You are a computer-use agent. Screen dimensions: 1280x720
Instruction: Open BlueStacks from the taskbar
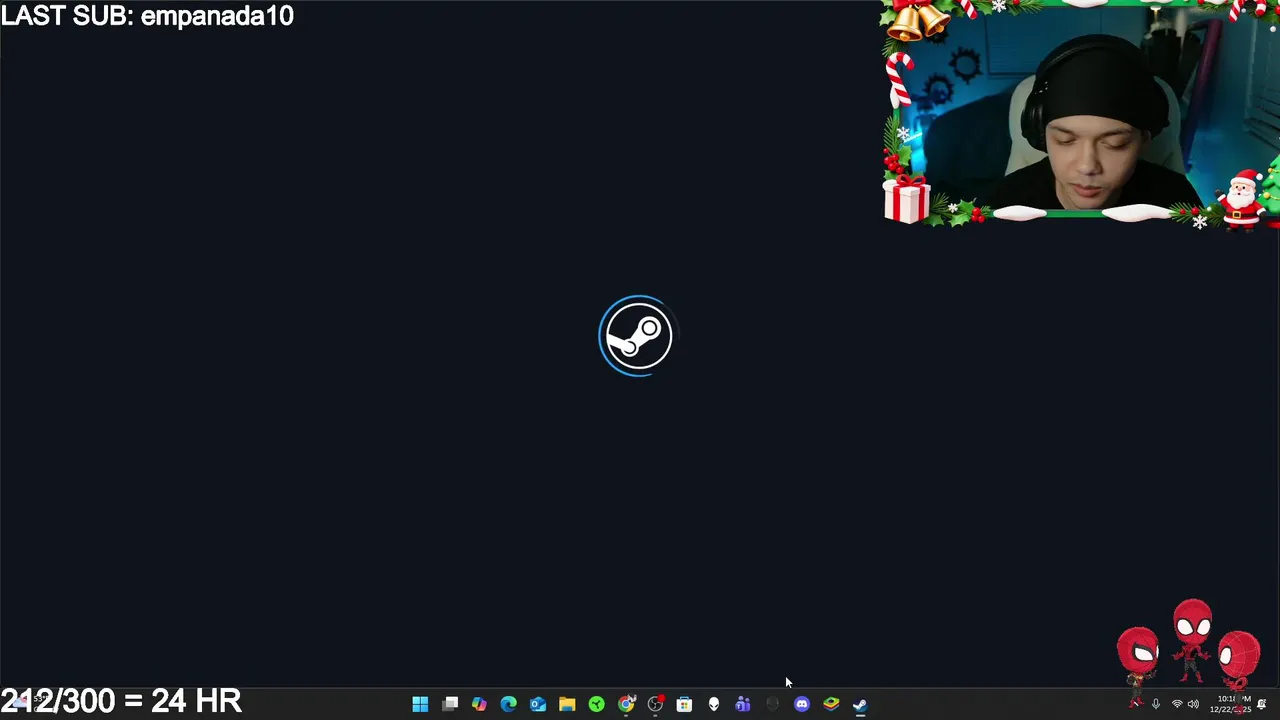831,704
